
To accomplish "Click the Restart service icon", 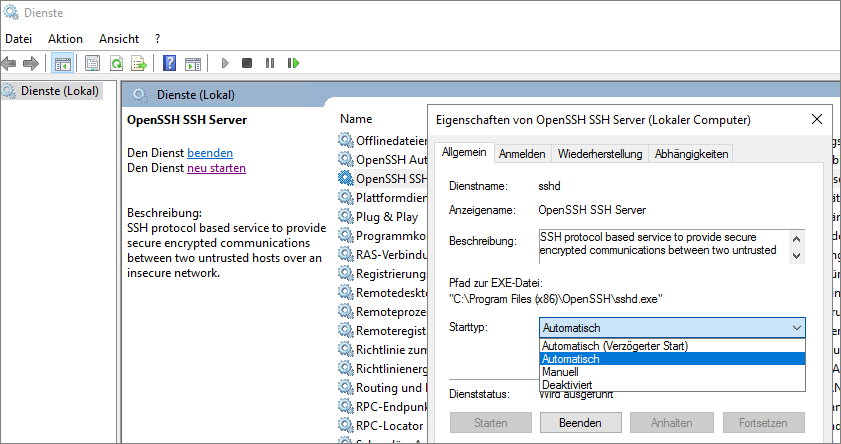I will click(x=293, y=63).
